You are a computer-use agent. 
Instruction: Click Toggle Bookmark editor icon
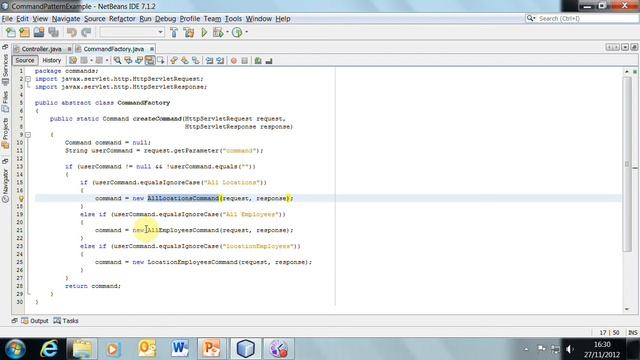196,60
